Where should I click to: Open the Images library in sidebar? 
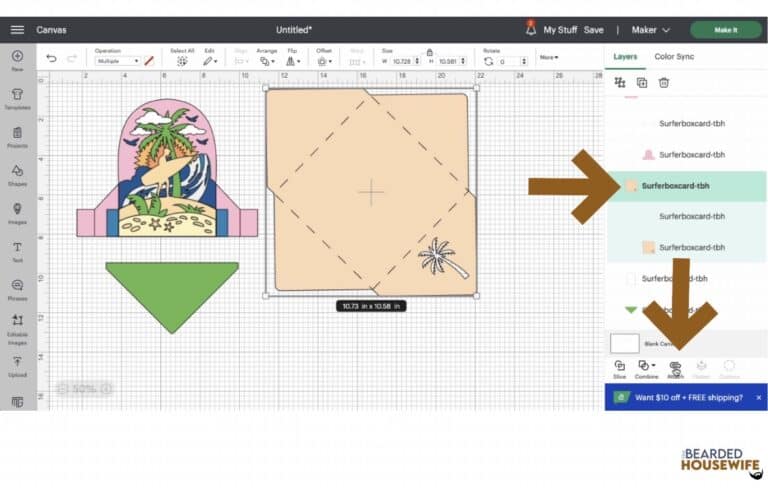pyautogui.click(x=17, y=211)
